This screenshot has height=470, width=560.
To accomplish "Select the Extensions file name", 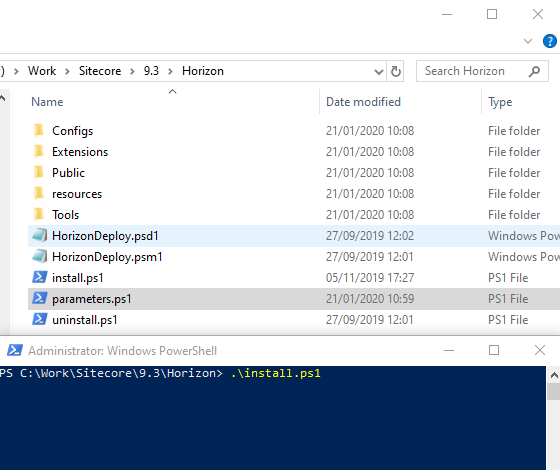I will (x=80, y=152).
